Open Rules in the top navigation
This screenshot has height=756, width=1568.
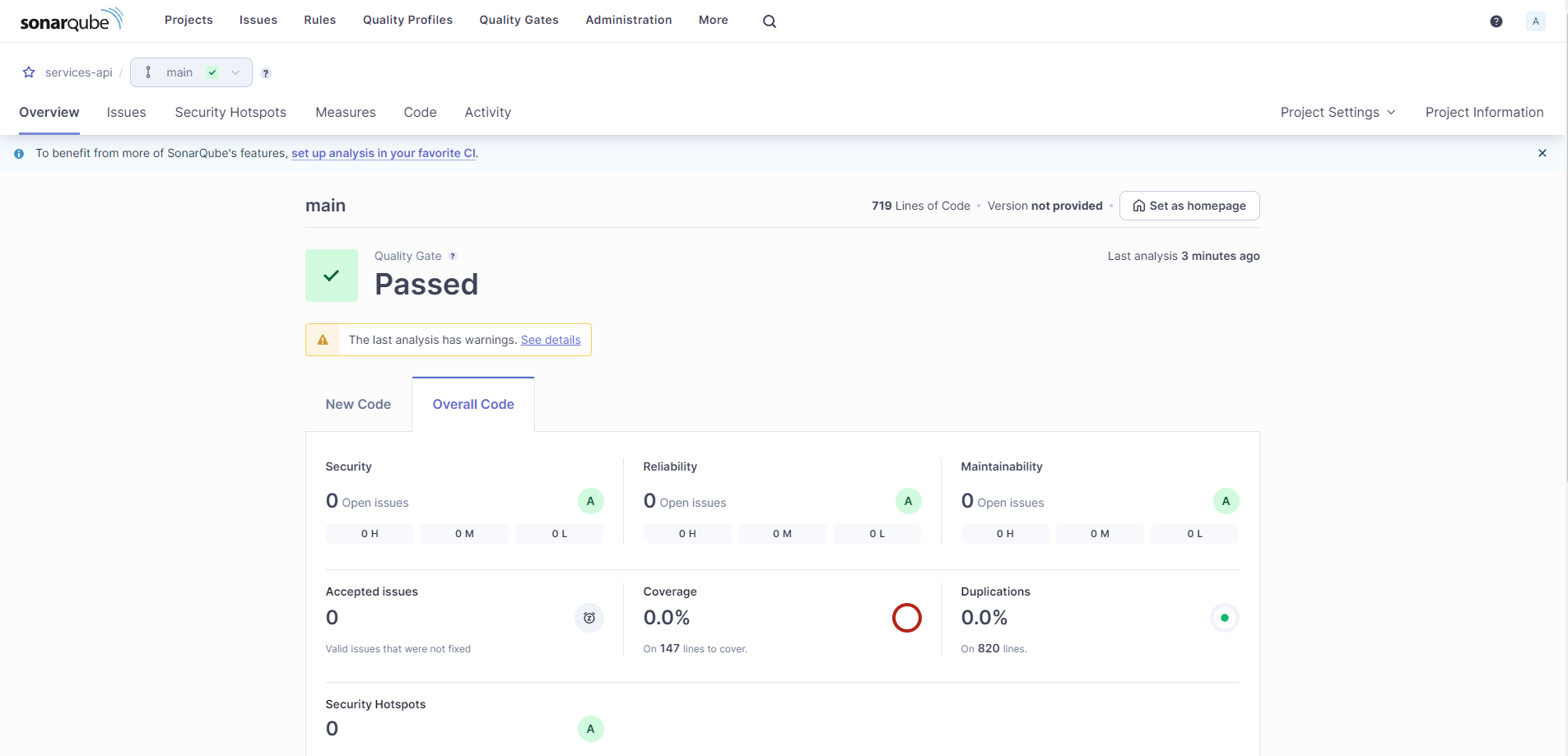point(320,20)
